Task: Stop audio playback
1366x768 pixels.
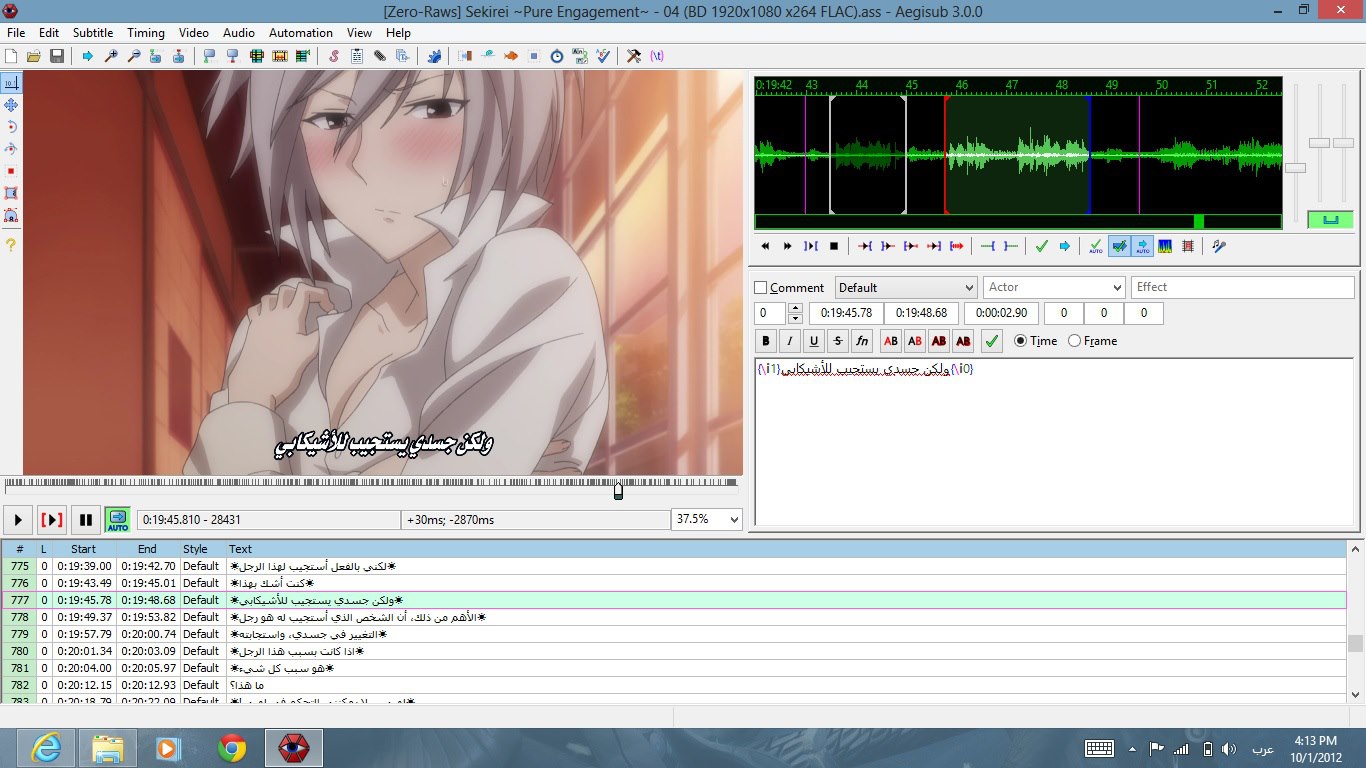Action: [834, 246]
